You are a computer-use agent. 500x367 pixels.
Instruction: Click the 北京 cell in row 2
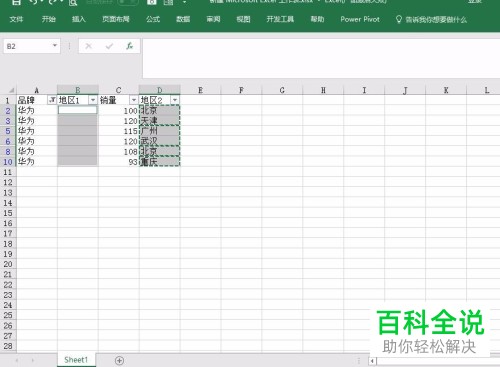pyautogui.click(x=160, y=110)
